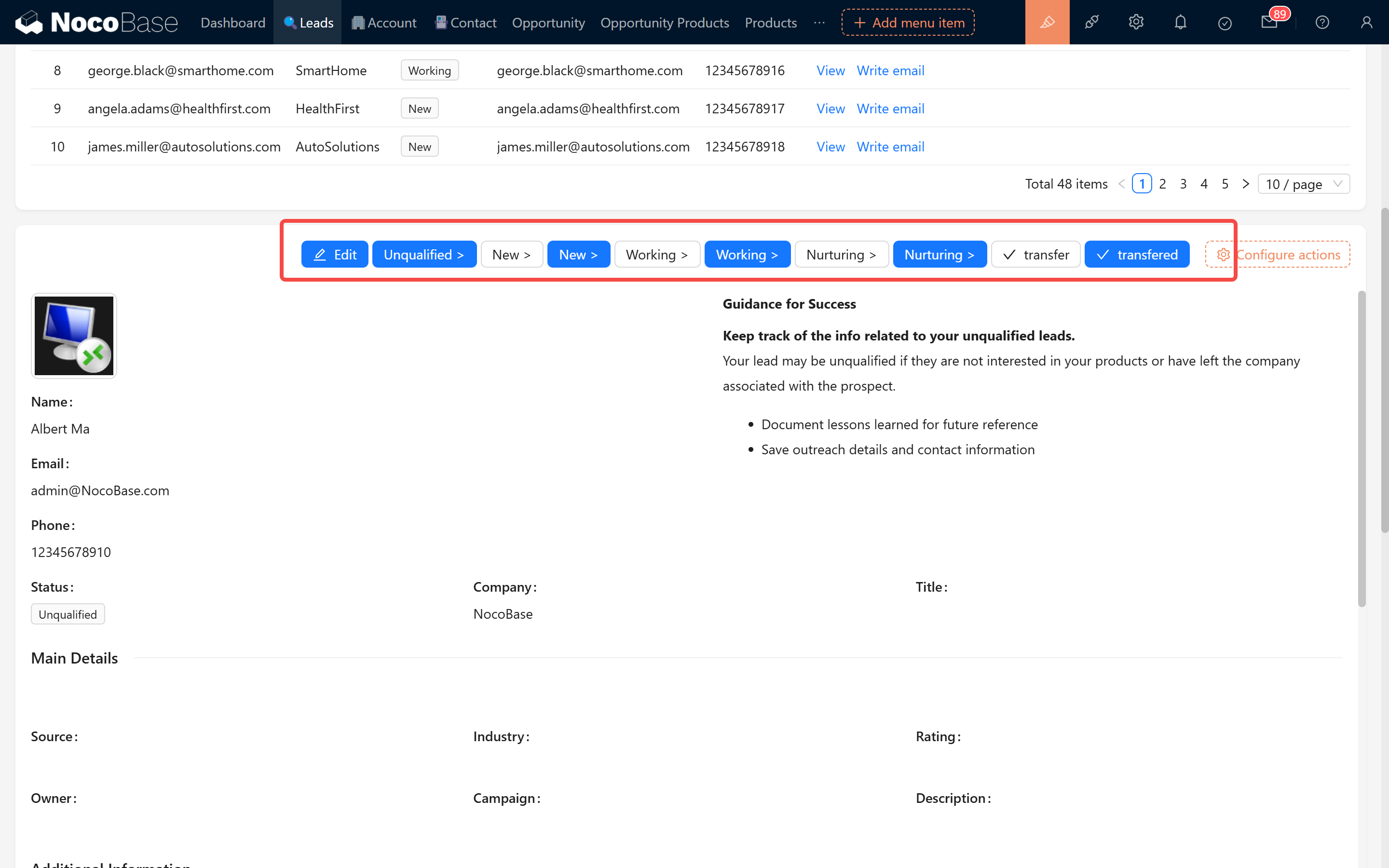
Task: Open the help question mark icon
Action: (x=1322, y=22)
